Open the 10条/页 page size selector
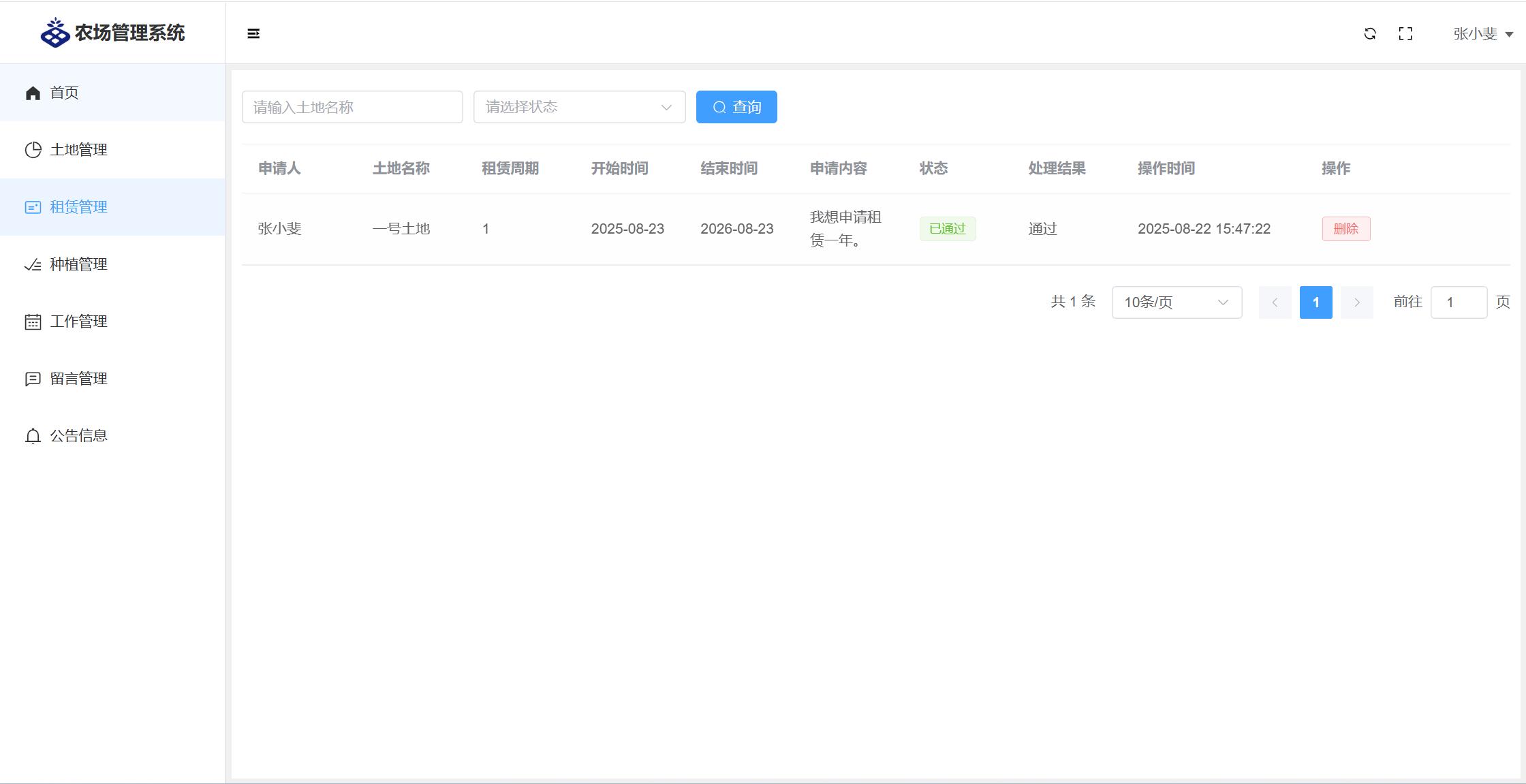 (x=1177, y=302)
